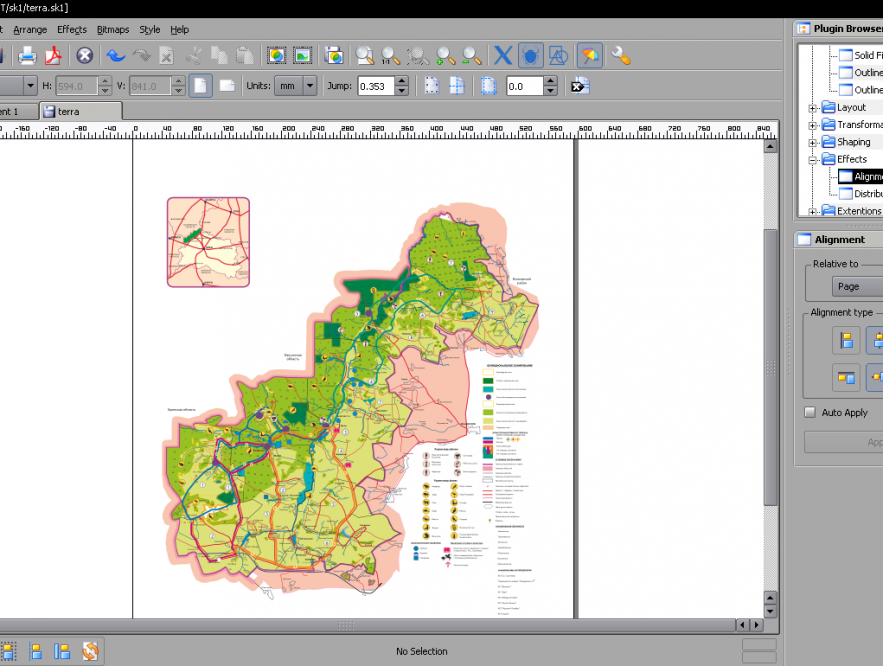The image size is (883, 666).
Task: Open the Arrange menu
Action: pyautogui.click(x=30, y=29)
